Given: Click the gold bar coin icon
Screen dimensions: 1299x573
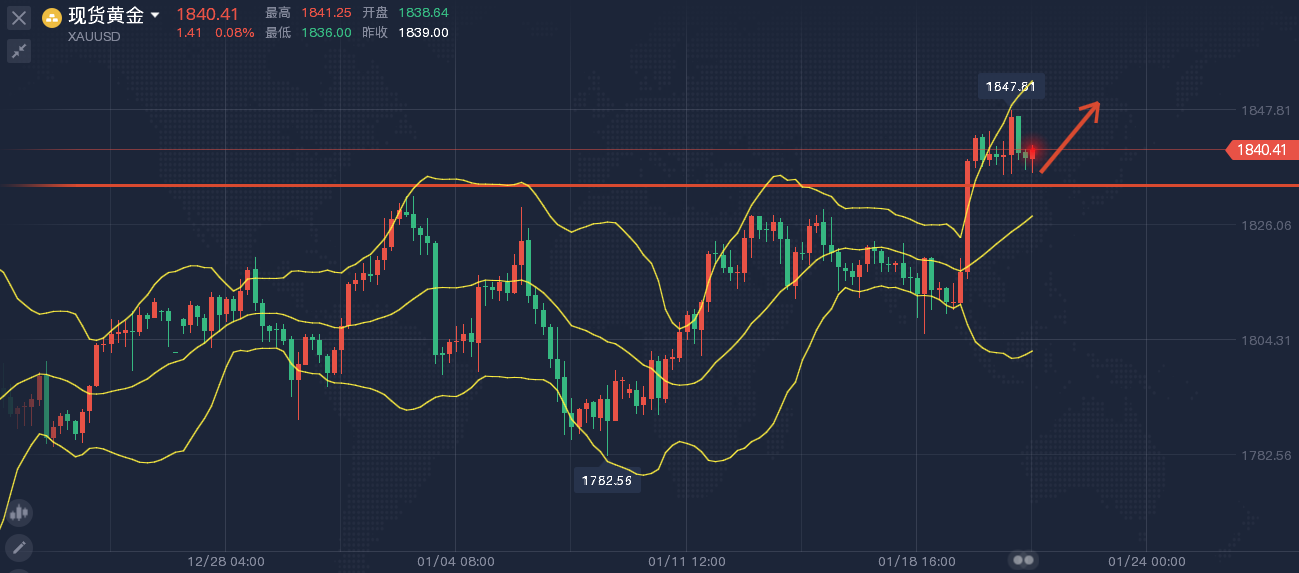Looking at the screenshot, I should pyautogui.click(x=51, y=17).
